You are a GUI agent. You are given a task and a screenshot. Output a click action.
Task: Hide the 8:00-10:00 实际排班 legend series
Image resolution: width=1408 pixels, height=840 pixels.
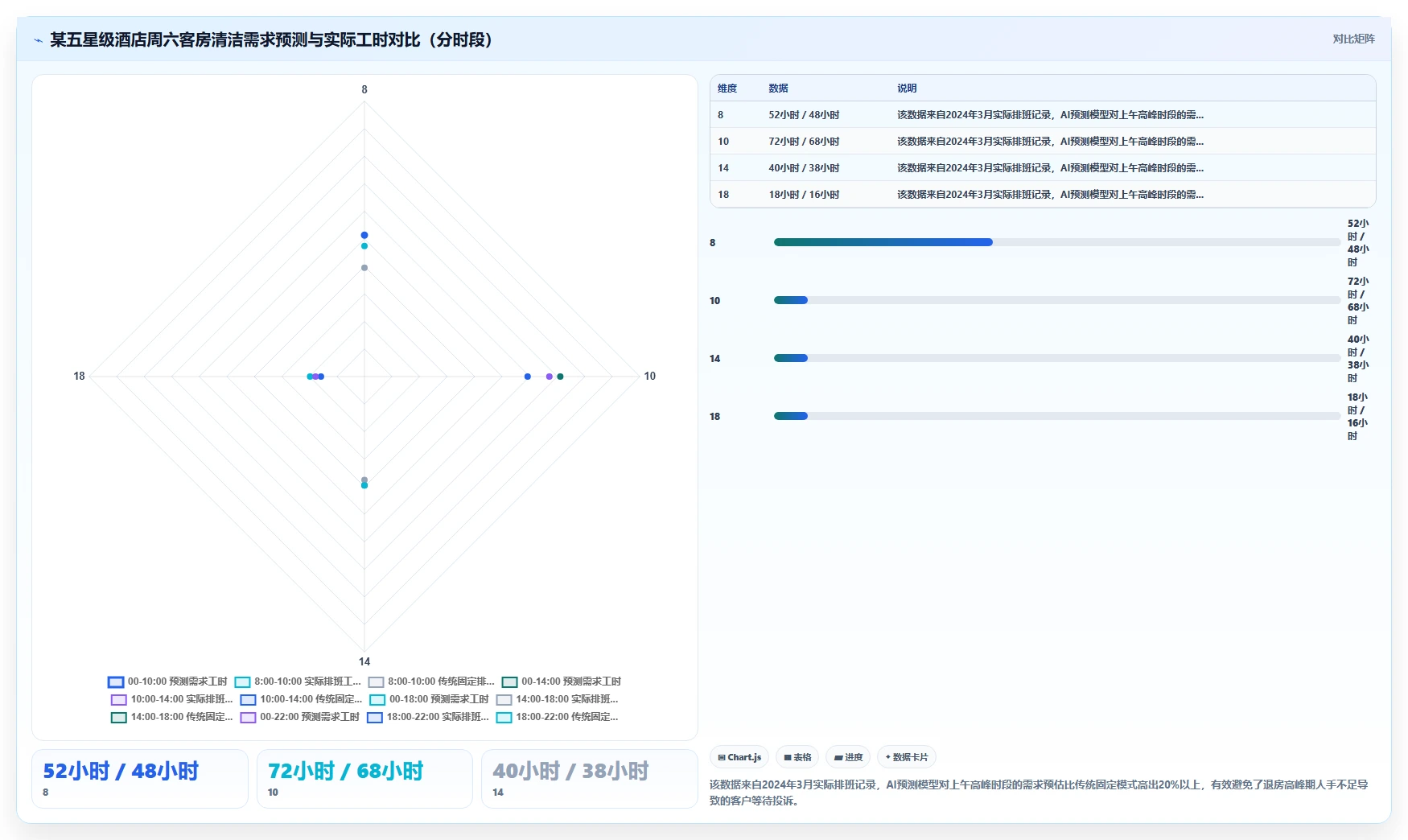coord(298,681)
